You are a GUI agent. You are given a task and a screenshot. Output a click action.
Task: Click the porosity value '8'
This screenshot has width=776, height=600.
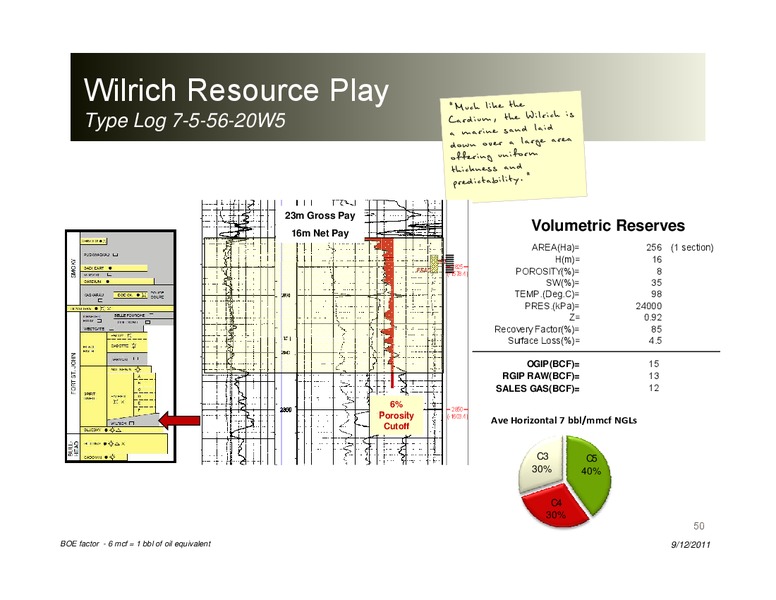(x=659, y=271)
